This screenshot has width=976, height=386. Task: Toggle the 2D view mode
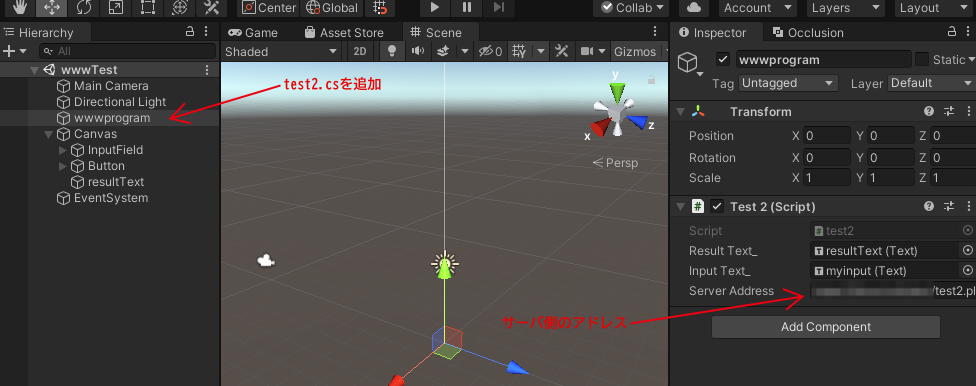pos(360,52)
